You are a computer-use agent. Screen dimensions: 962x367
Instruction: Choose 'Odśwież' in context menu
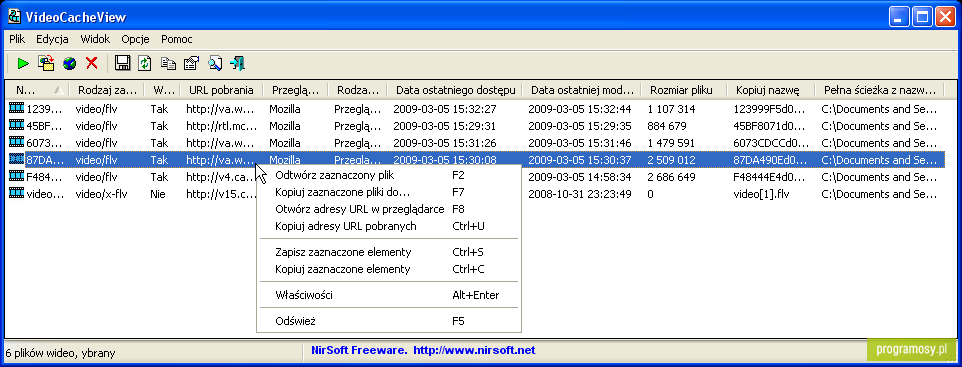[x=388, y=321]
